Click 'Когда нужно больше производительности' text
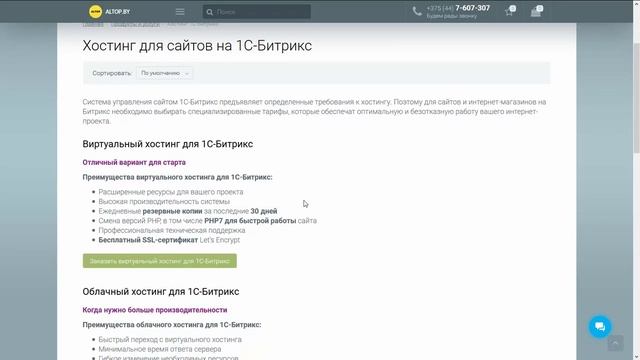Image resolution: width=640 pixels, height=360 pixels. pos(155,310)
